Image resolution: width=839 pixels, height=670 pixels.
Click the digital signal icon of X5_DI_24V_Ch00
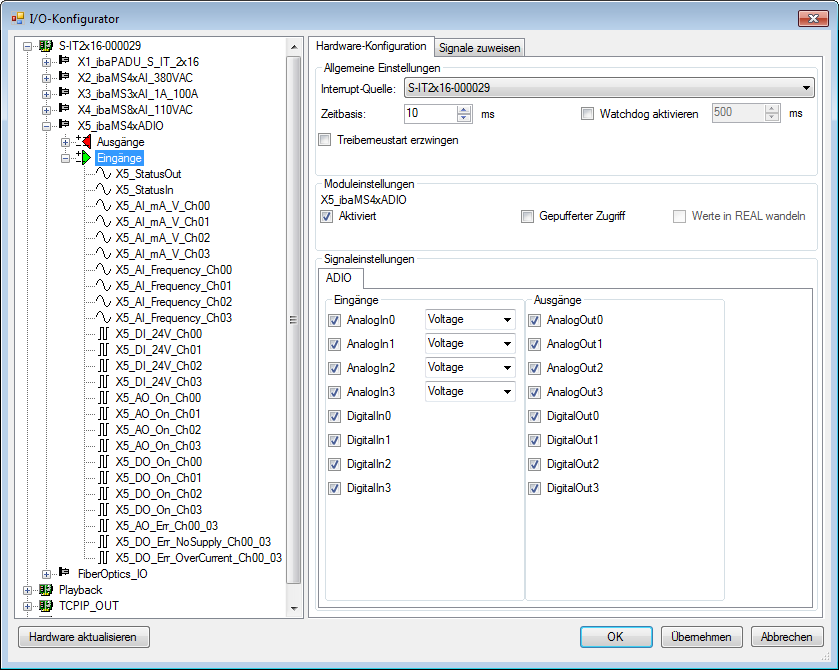104,334
